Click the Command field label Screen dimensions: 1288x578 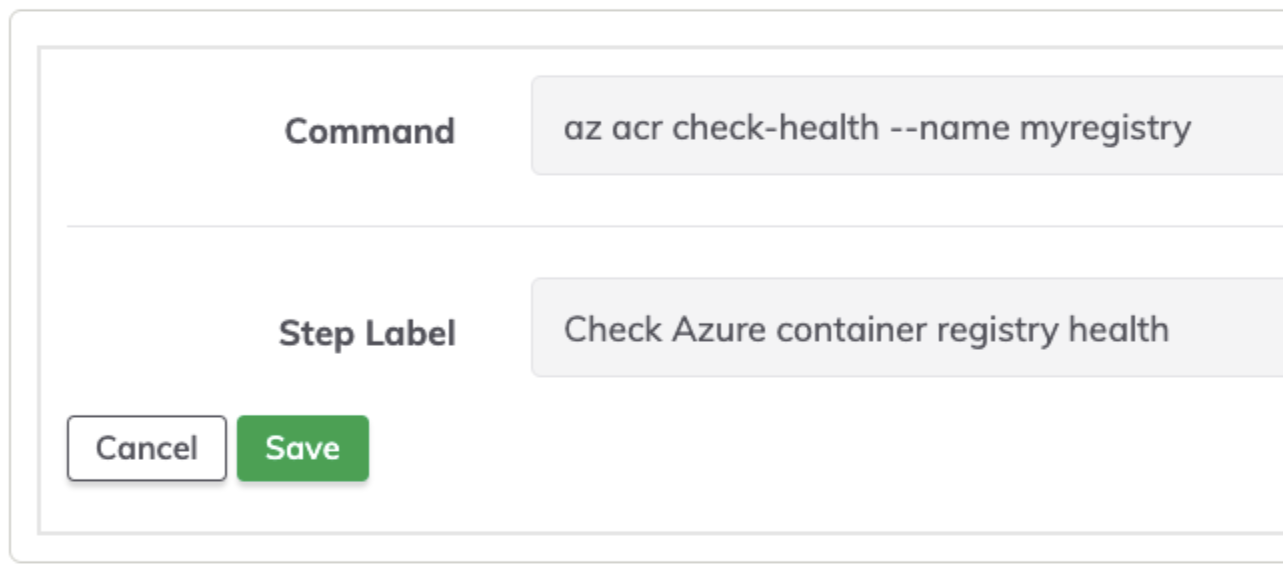tap(369, 131)
